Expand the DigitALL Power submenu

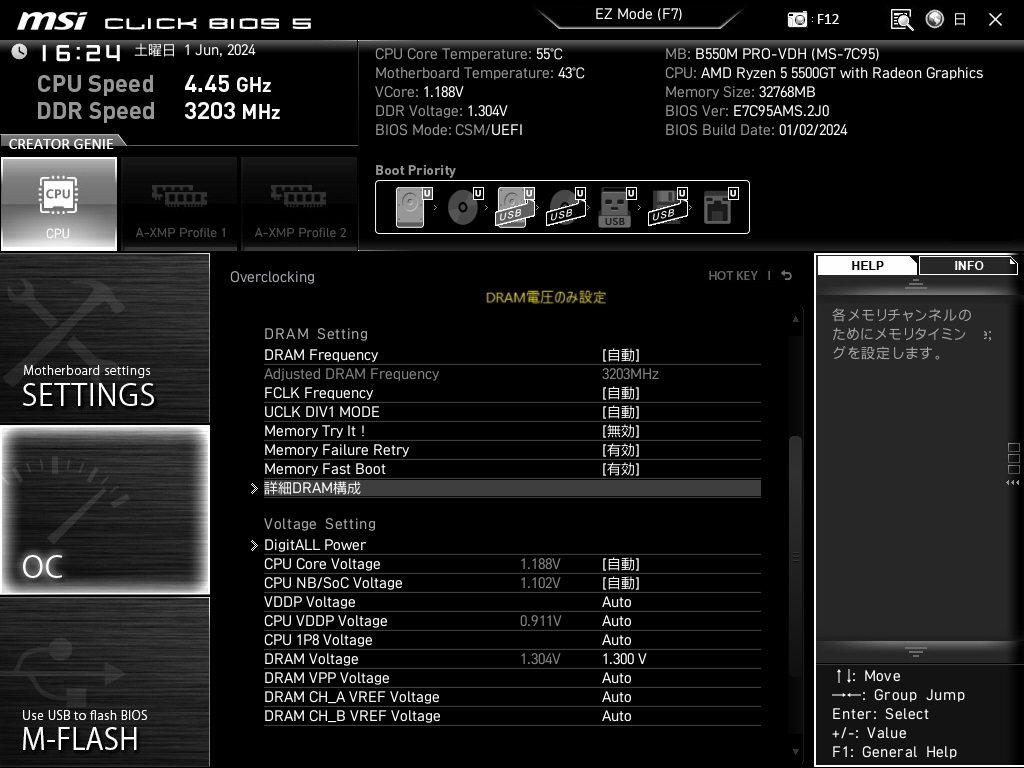click(512, 545)
